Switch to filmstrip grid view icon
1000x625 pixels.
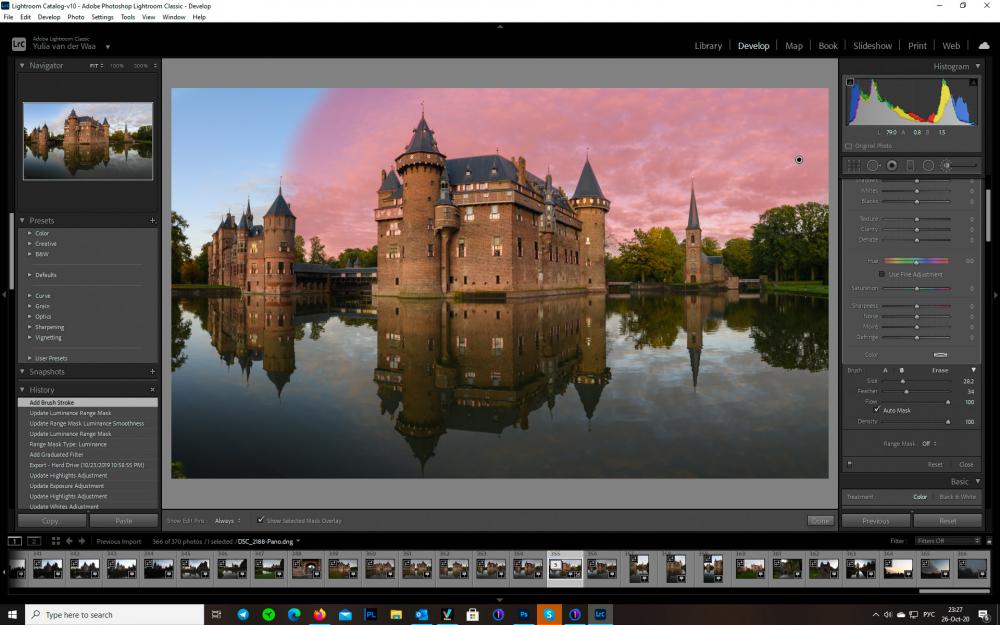(x=55, y=541)
